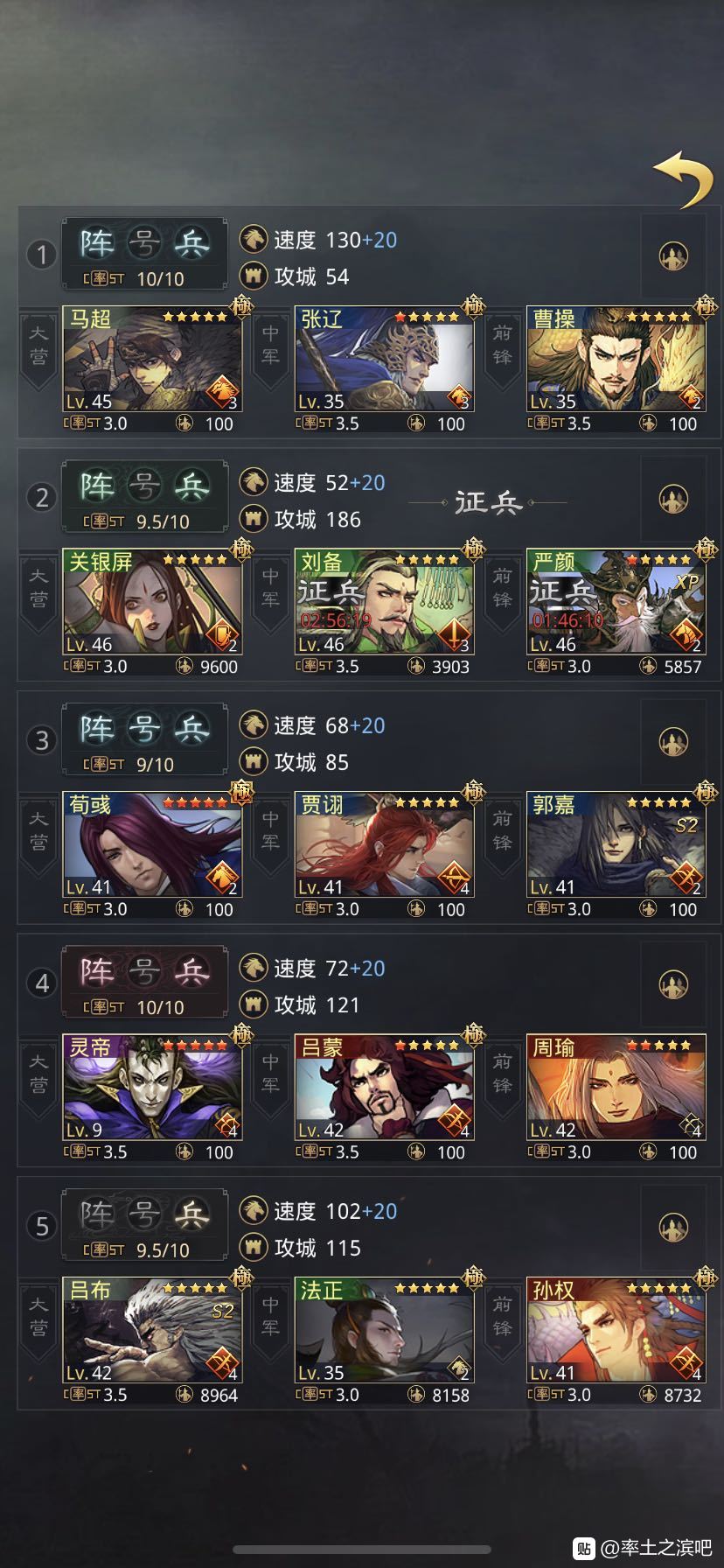The width and height of the screenshot is (724, 1568).
Task: Tap the siege castle icon in team 4
Action: tap(254, 1004)
